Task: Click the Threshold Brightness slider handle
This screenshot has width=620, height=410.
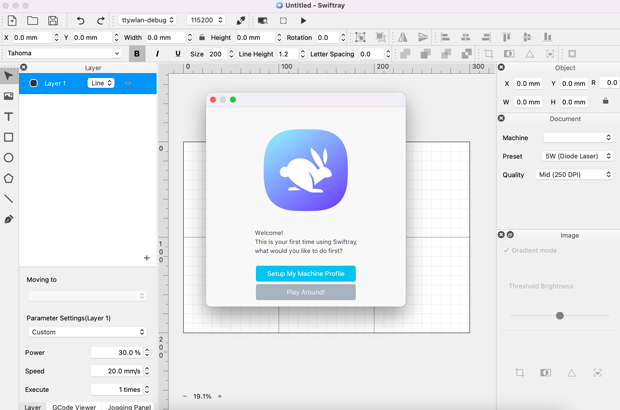Action: [560, 316]
